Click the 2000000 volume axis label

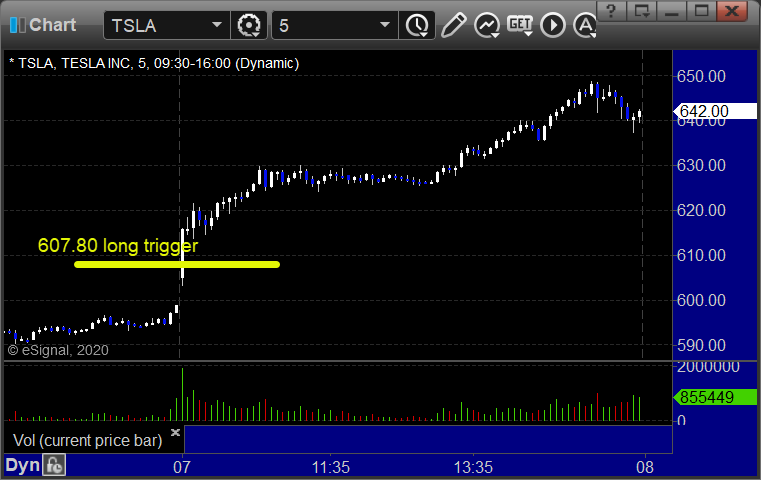point(708,367)
